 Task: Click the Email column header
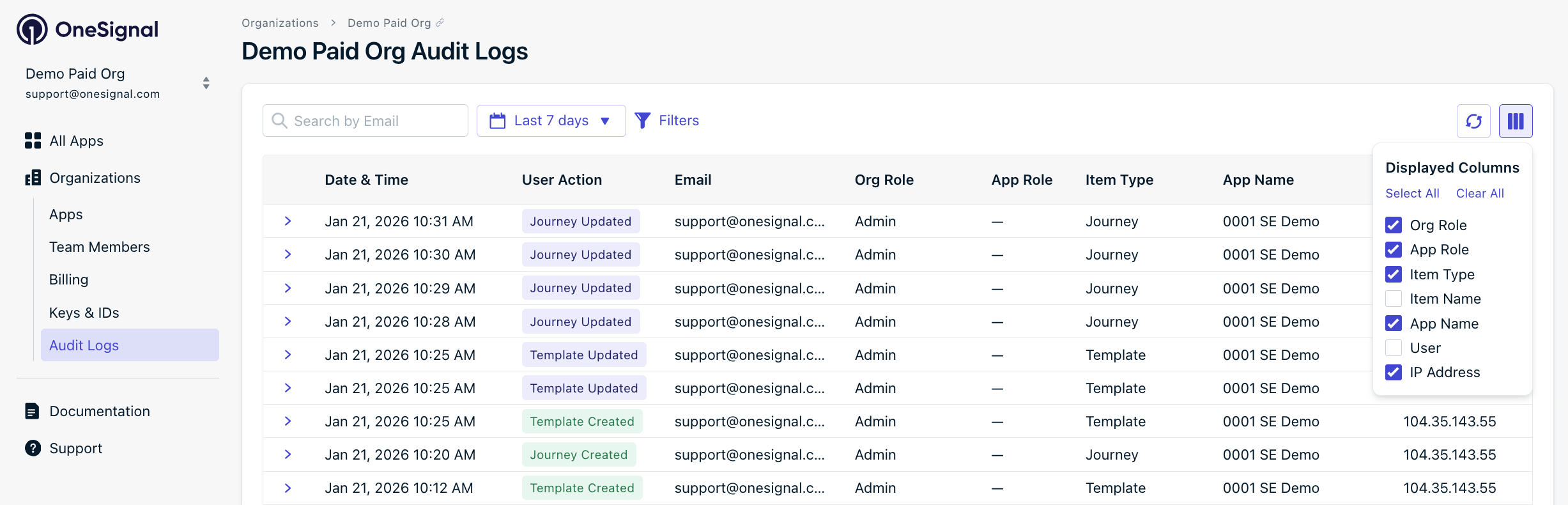tap(693, 180)
